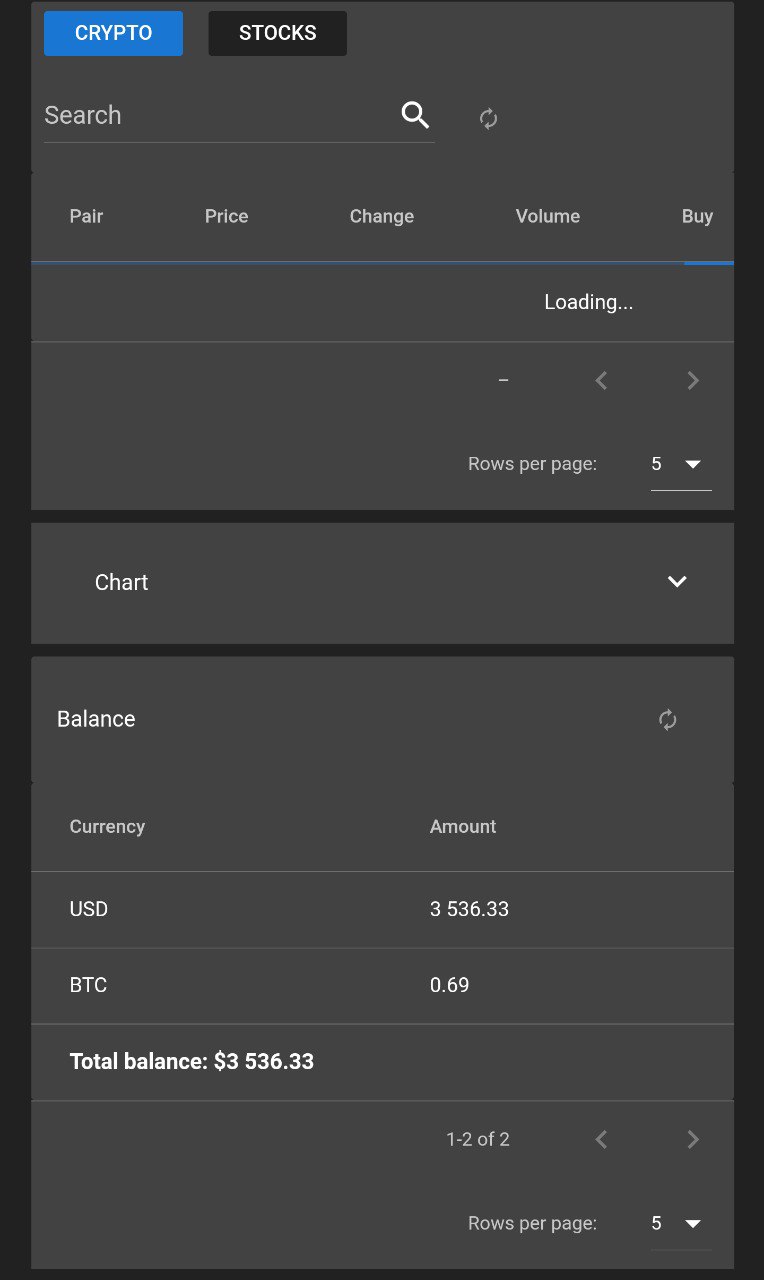The image size is (764, 1280).
Task: Select the USD balance row
Action: [x=382, y=910]
